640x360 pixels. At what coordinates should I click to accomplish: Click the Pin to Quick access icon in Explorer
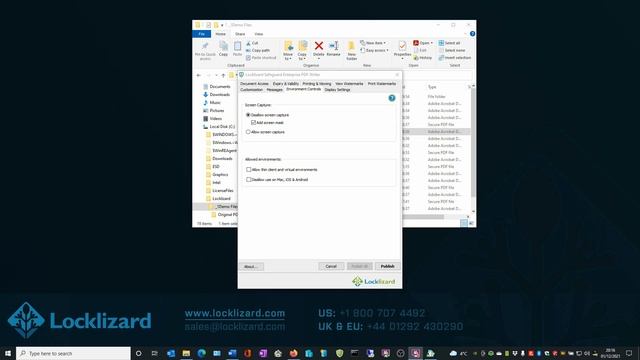pyautogui.click(x=205, y=47)
